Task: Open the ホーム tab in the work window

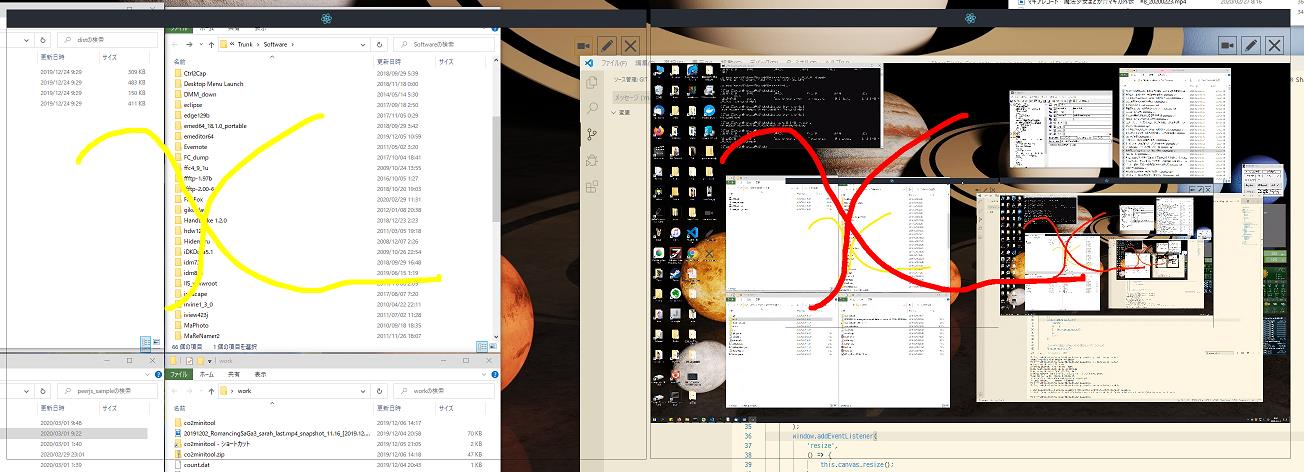Action: (x=206, y=374)
